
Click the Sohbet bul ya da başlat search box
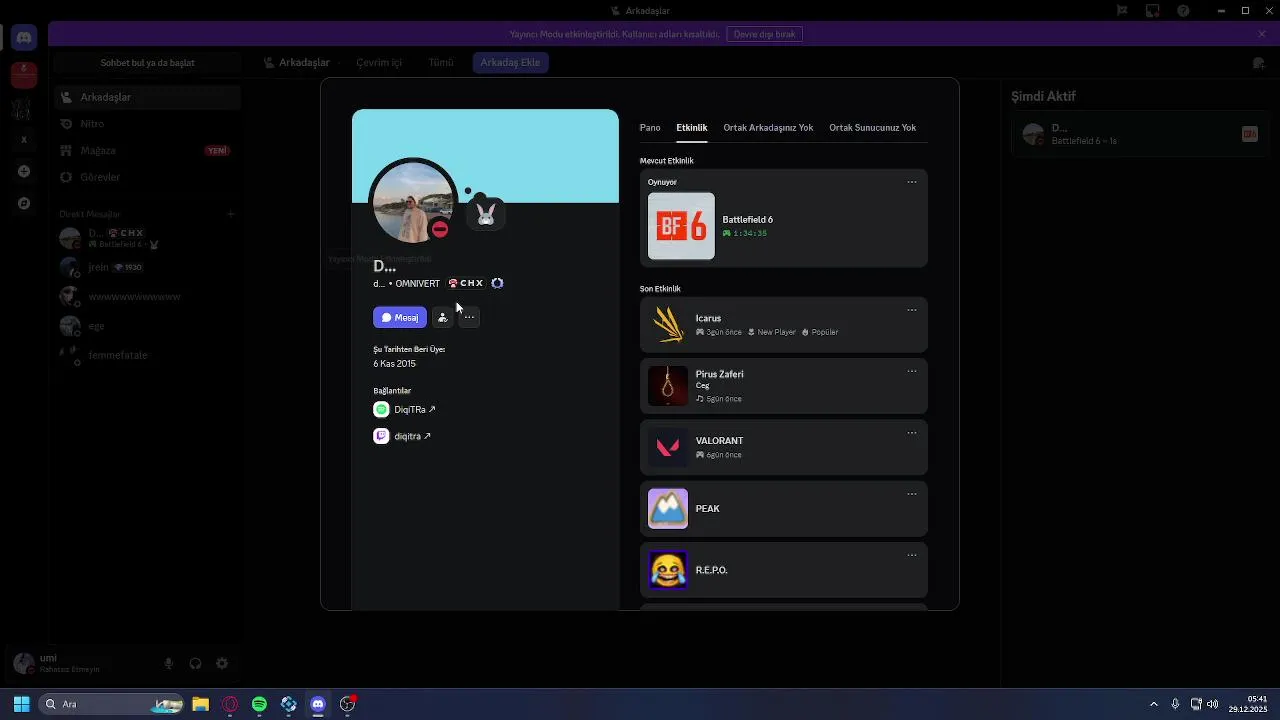coord(148,63)
